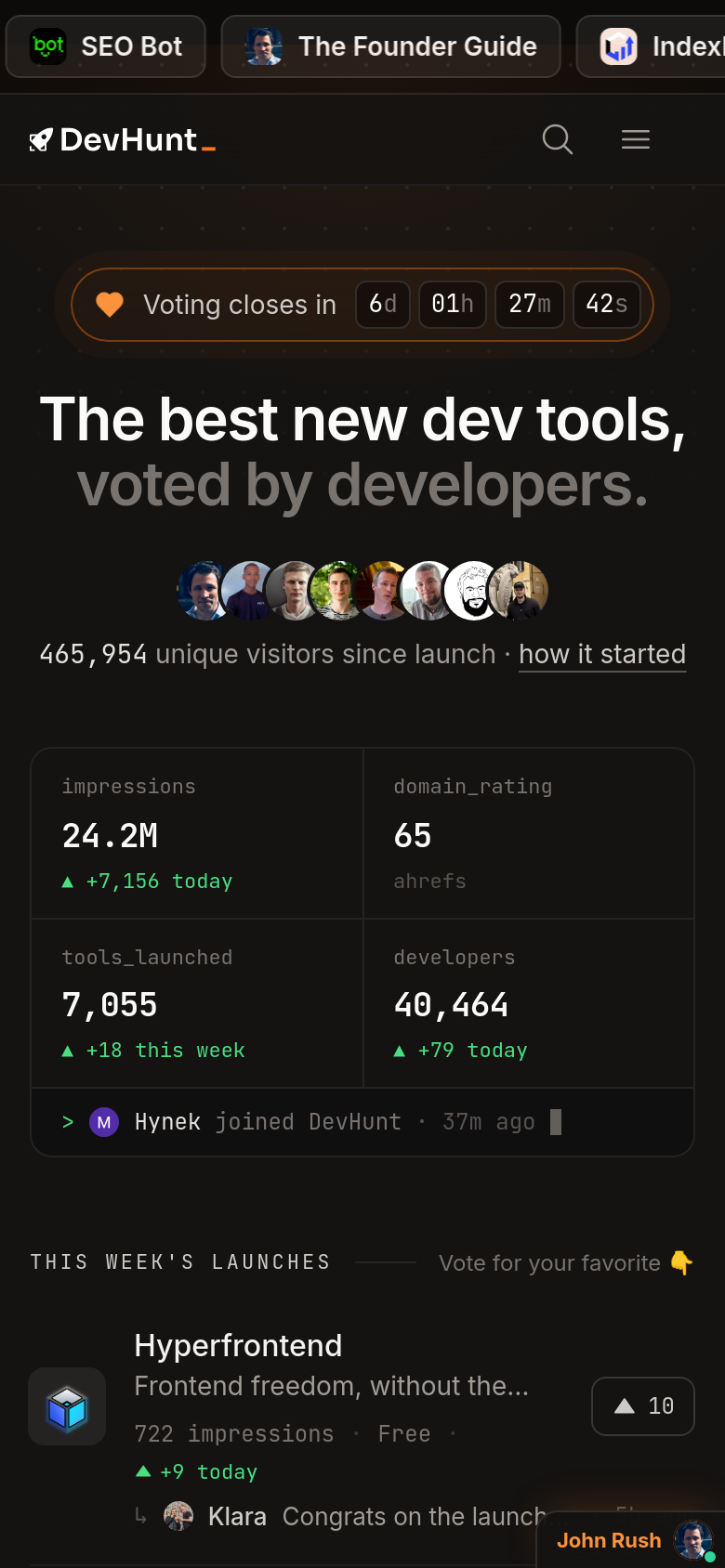Click the first visitor avatar
This screenshot has width=725, height=1568.
coord(204,591)
